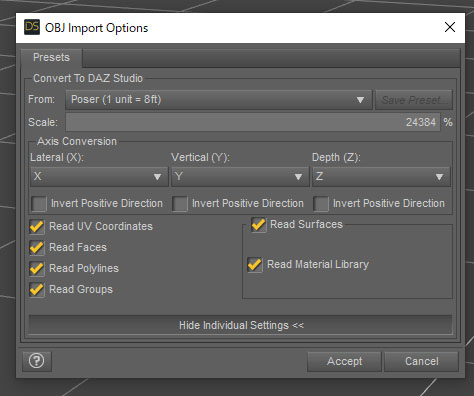
Task: Toggle Read Material Library checkbox
Action: 255,265
